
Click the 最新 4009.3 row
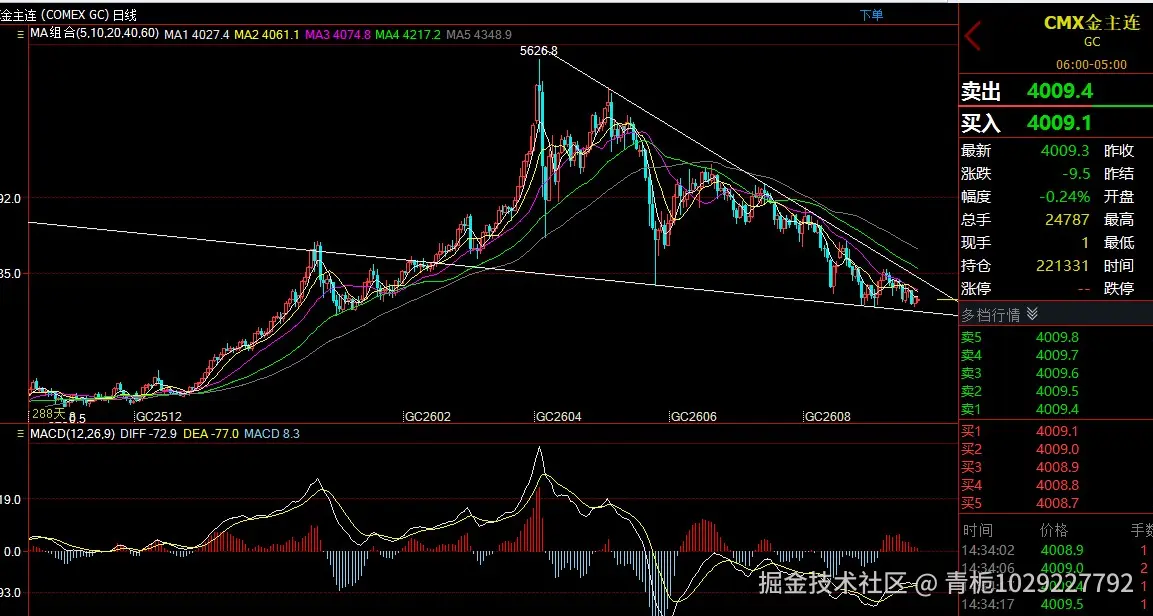(1027, 151)
